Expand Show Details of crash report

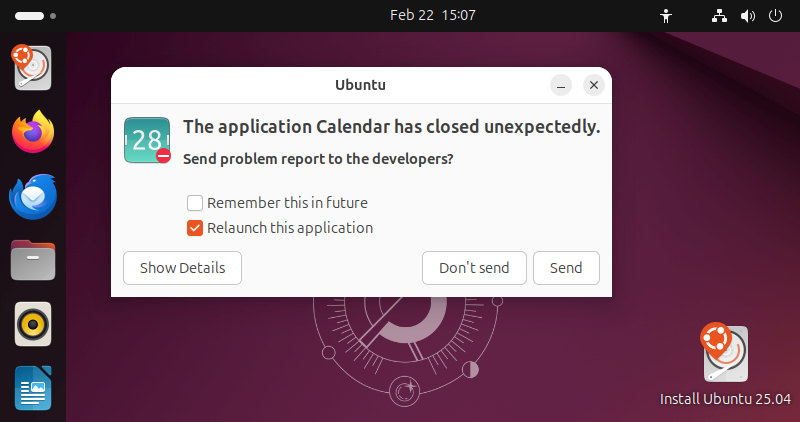(x=182, y=268)
